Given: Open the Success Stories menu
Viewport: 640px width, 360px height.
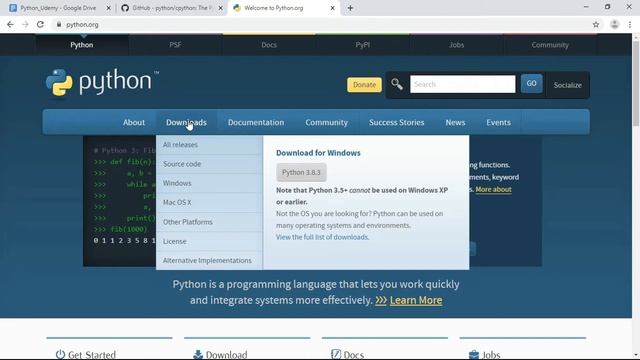Looking at the screenshot, I should coord(397,122).
